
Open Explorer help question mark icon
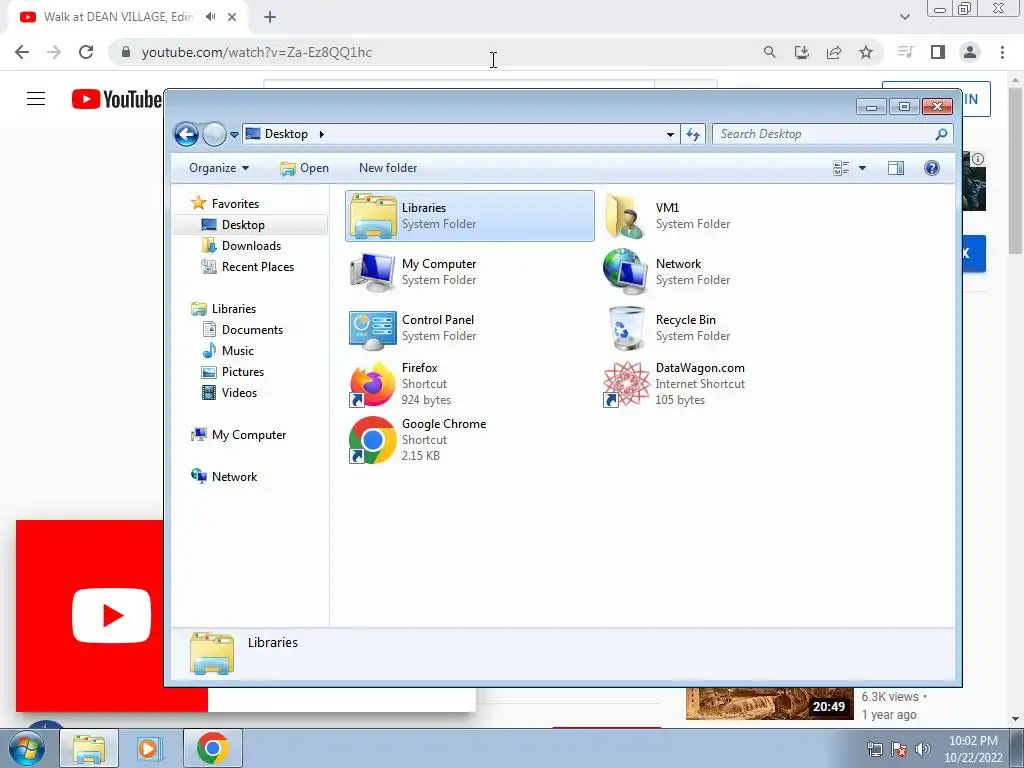[932, 168]
